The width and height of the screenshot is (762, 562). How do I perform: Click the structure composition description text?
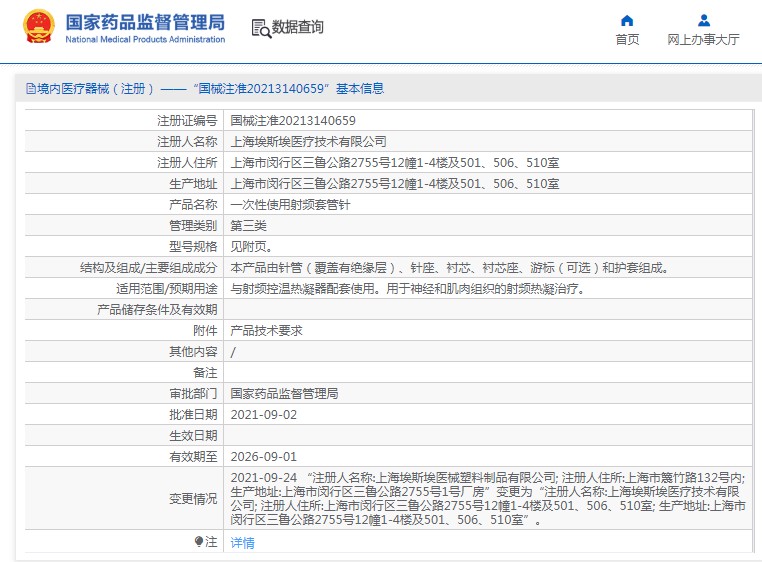coord(450,267)
